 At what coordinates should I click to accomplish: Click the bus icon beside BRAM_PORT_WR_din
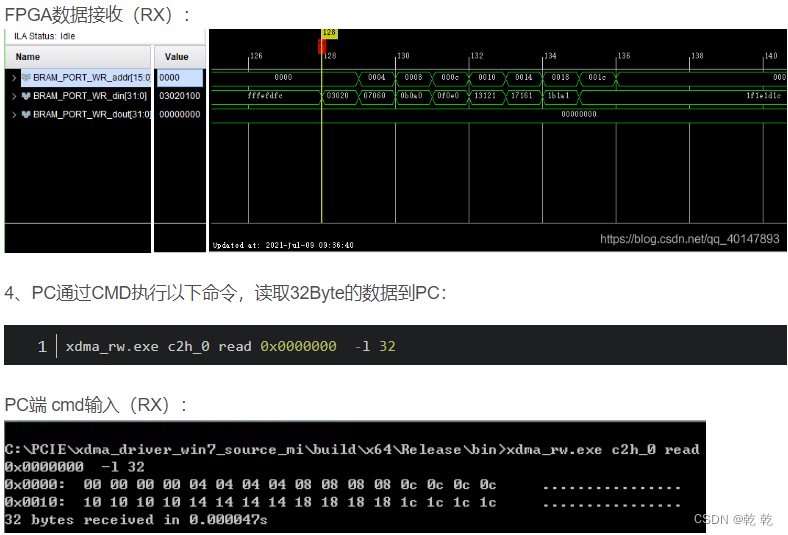coord(26,96)
